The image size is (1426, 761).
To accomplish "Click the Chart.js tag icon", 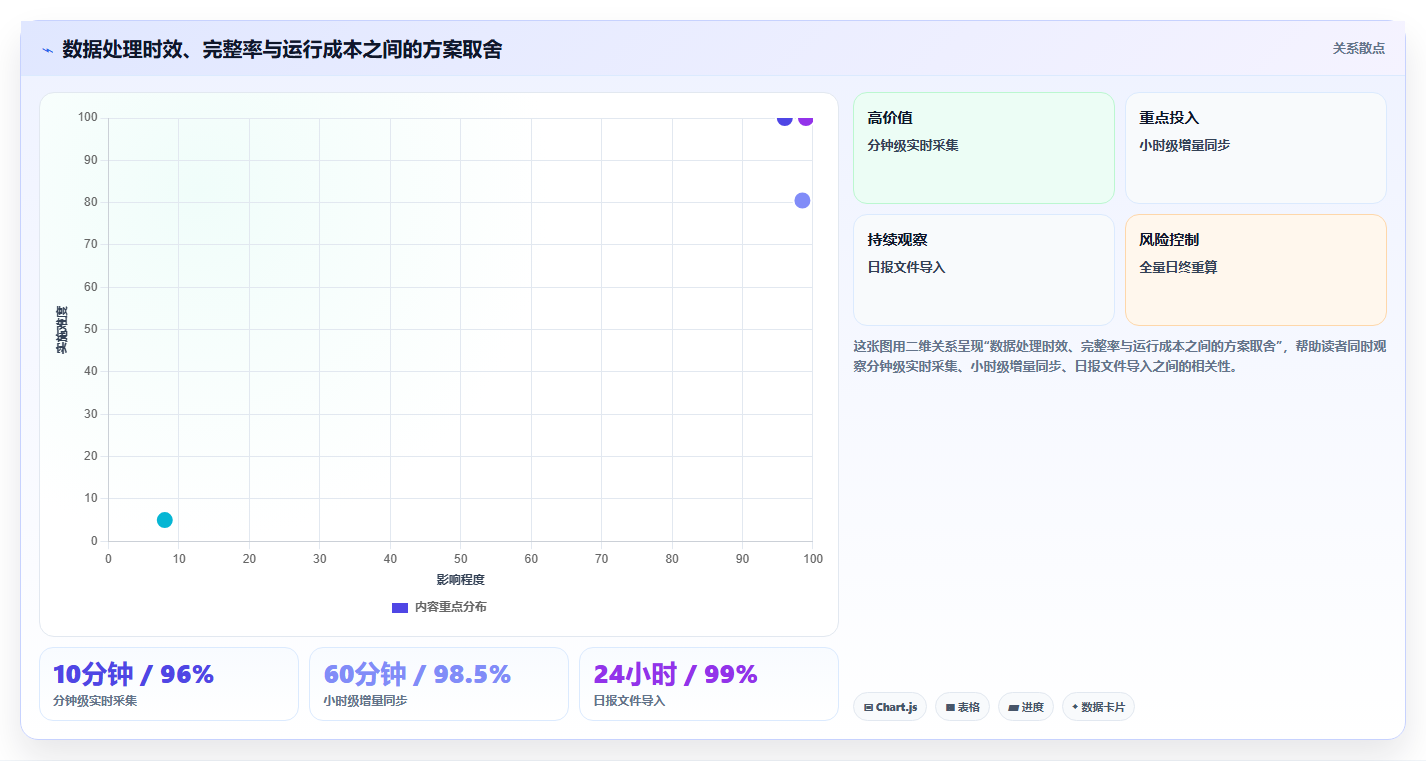I will [x=868, y=707].
